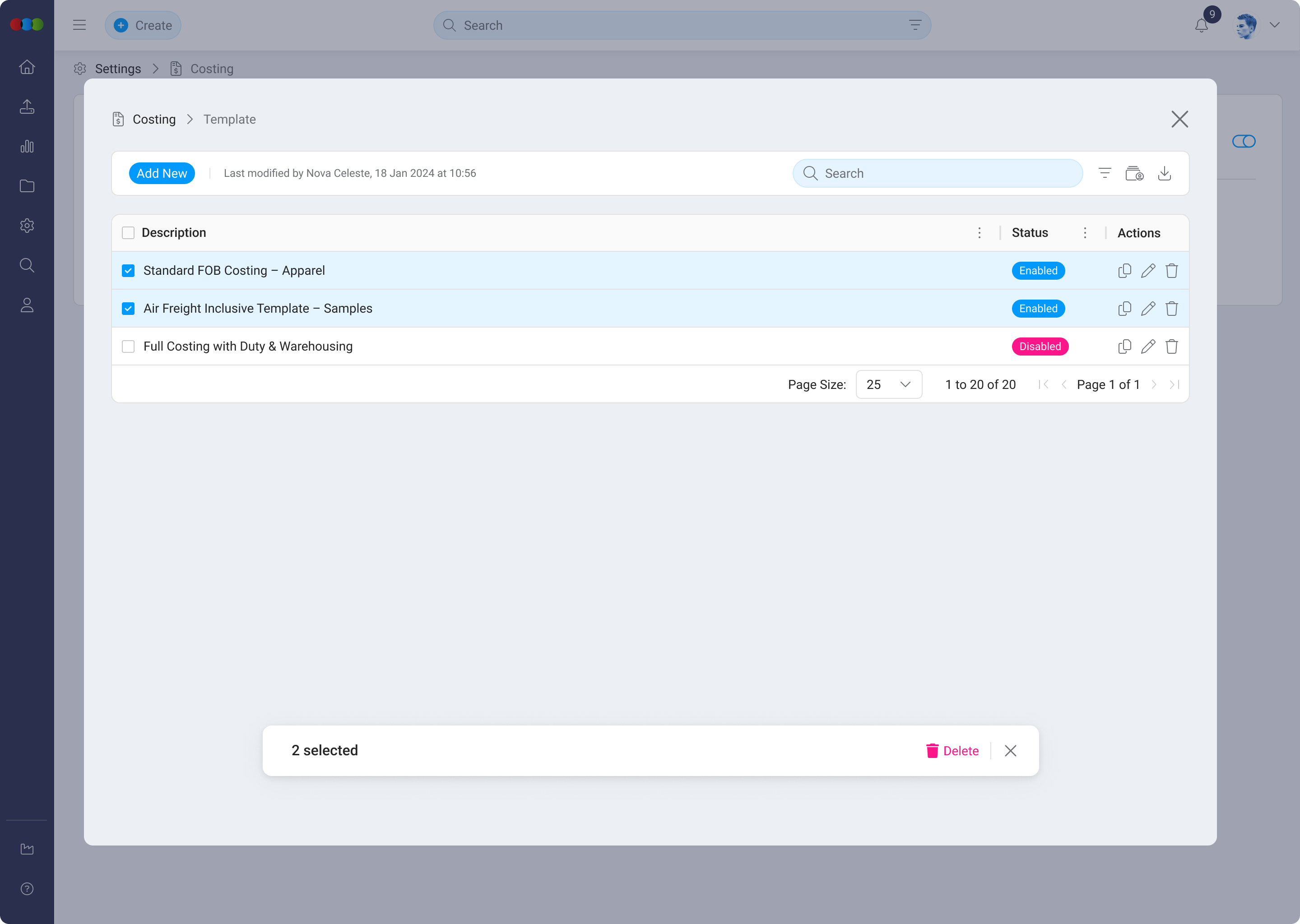Open the notifications bell
This screenshot has height=924, width=1300.
tap(1201, 25)
